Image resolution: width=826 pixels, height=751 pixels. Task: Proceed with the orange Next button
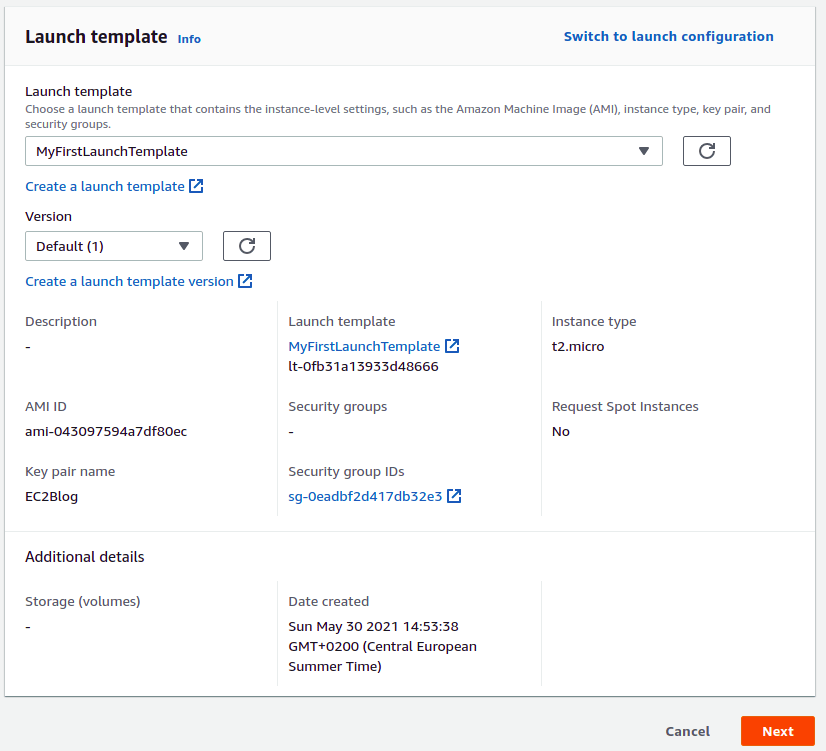click(x=777, y=731)
